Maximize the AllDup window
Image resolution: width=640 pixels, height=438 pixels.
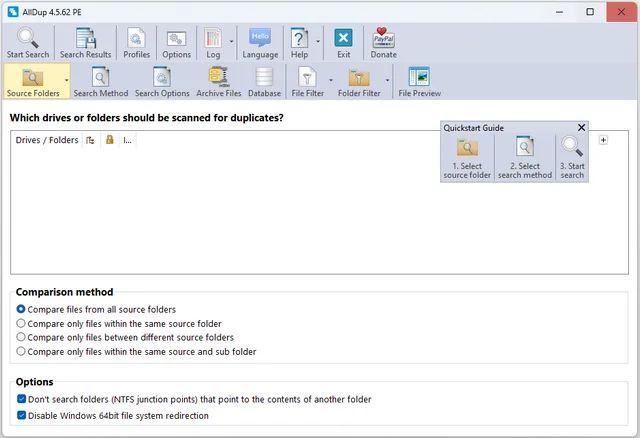point(590,12)
